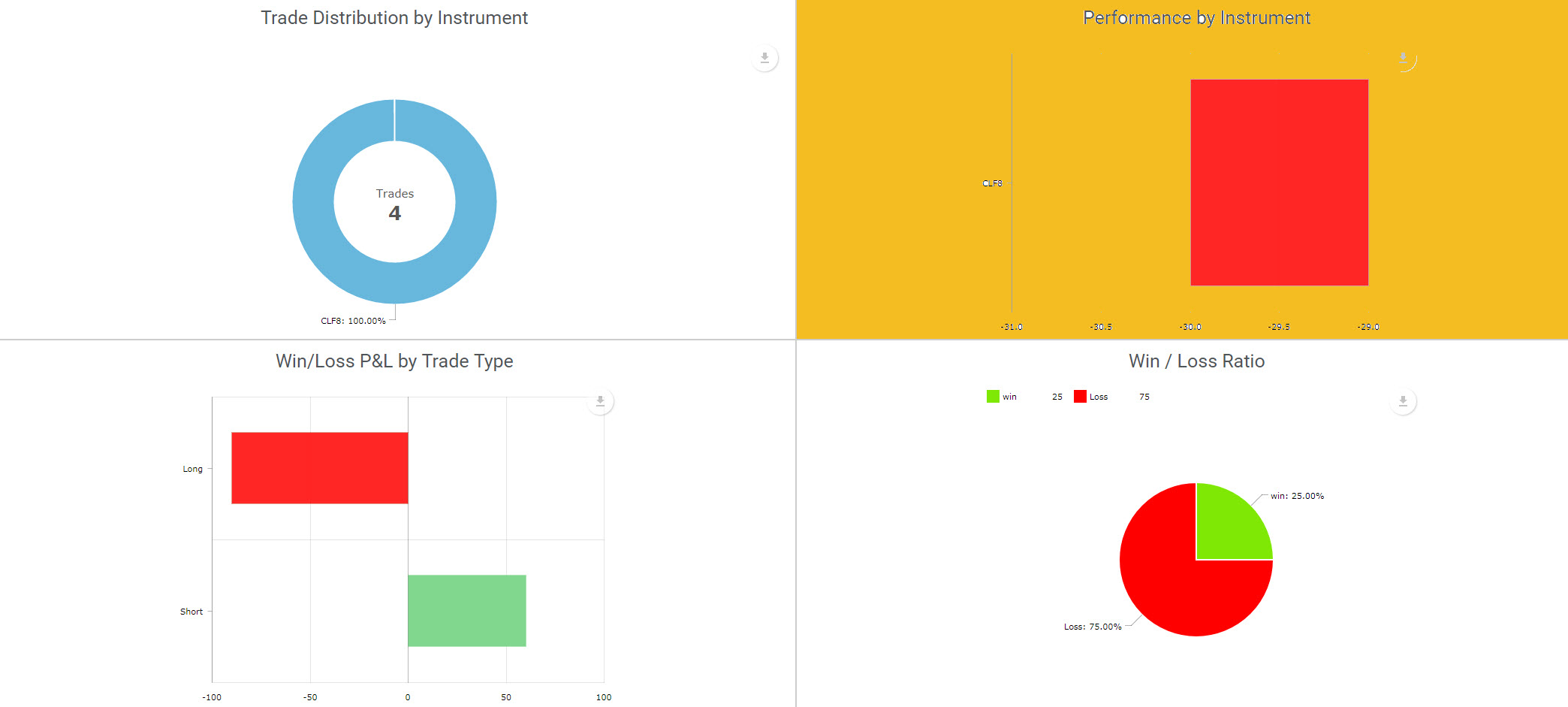Download the Win / Loss Ratio chart

(1403, 401)
